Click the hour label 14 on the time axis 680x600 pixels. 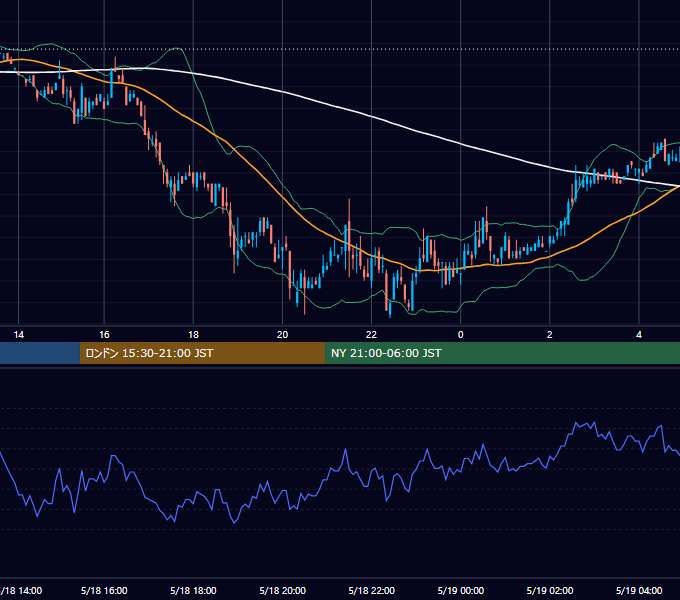19,335
